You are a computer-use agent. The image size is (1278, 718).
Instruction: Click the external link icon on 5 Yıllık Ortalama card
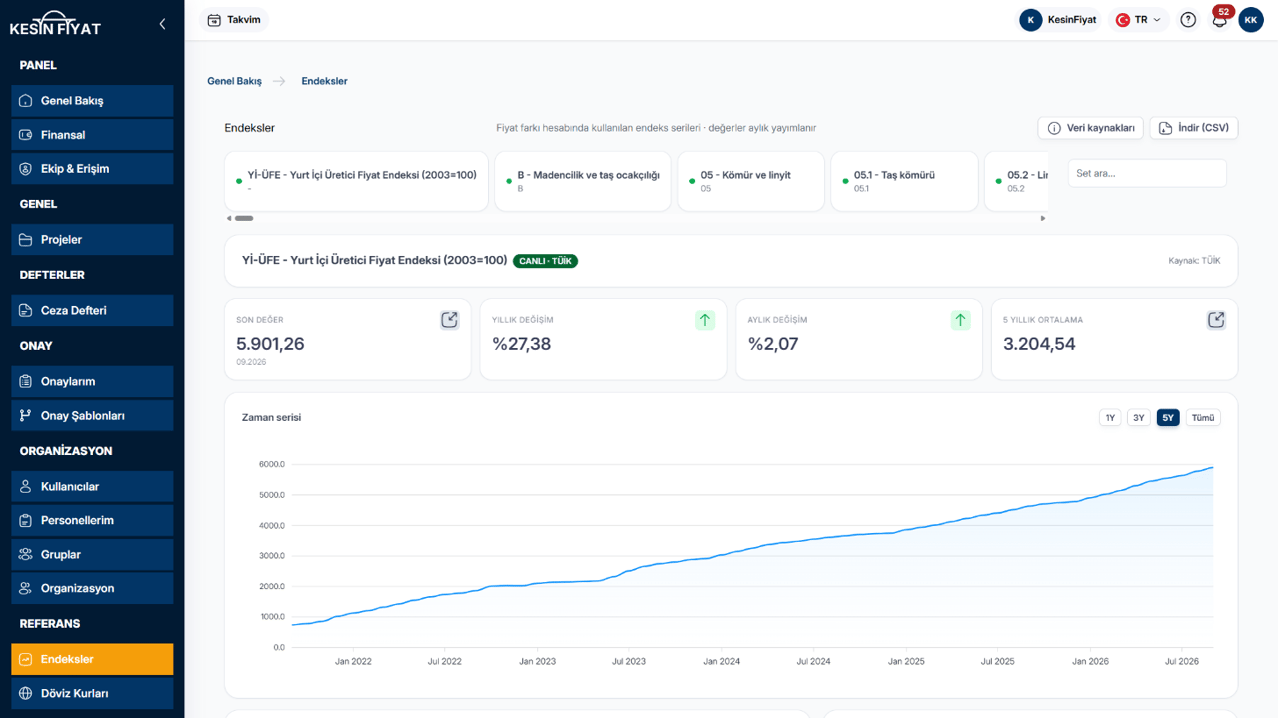(x=1216, y=320)
